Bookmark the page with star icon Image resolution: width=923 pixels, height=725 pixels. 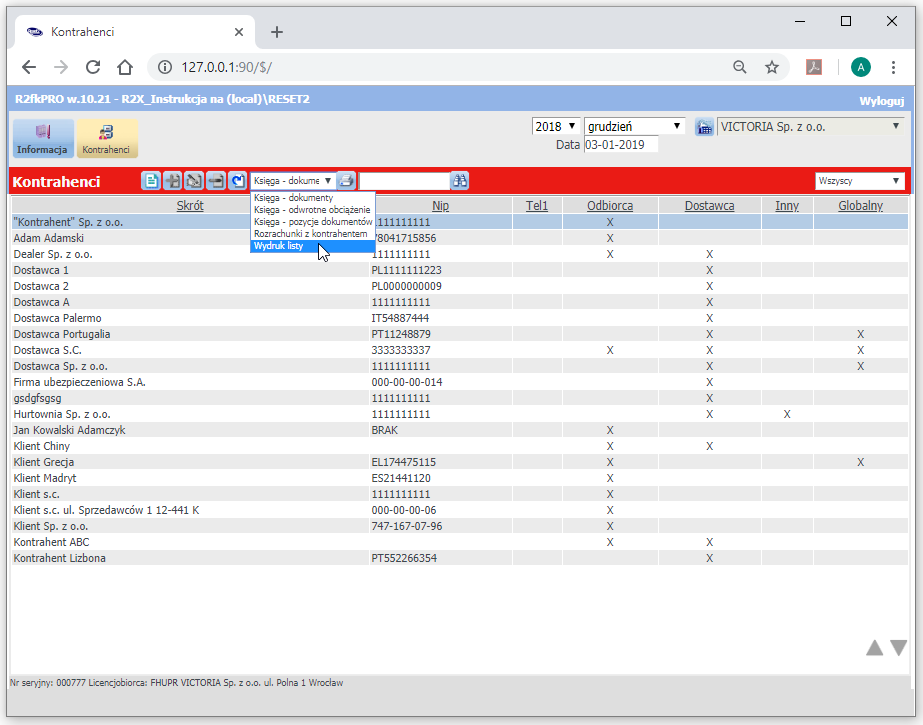[x=772, y=67]
